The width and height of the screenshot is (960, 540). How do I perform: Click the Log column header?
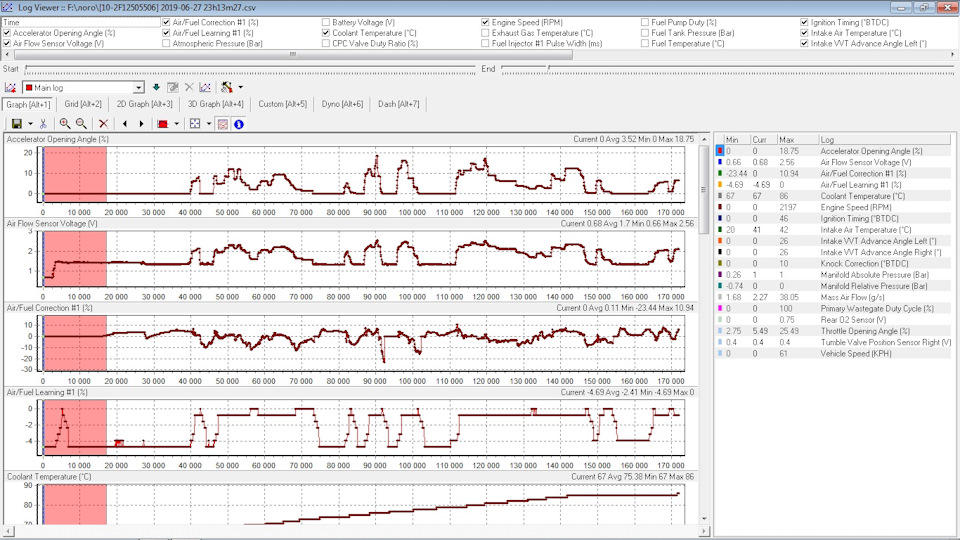coord(884,140)
